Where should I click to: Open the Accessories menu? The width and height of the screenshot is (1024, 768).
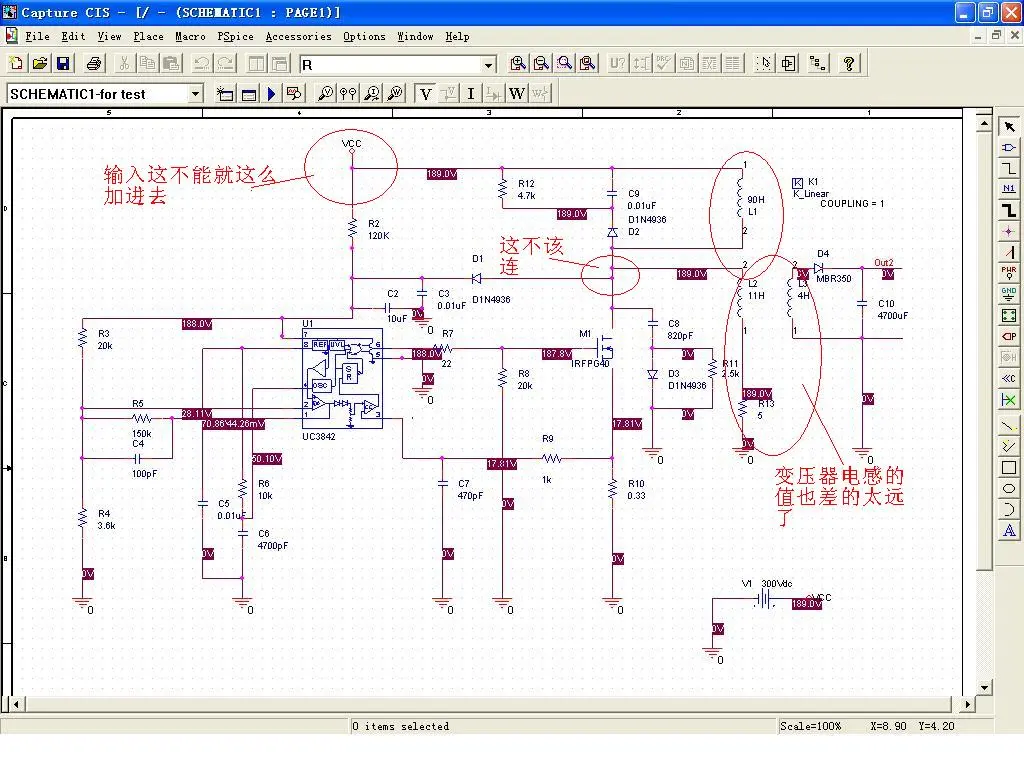(x=298, y=37)
